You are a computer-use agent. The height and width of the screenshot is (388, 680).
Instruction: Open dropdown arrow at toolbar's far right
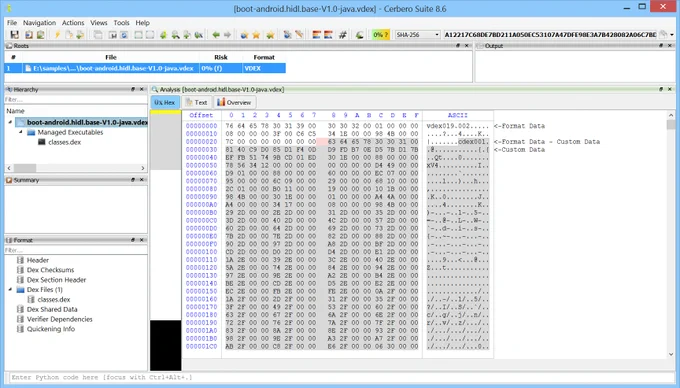pyautogui.click(x=672, y=35)
